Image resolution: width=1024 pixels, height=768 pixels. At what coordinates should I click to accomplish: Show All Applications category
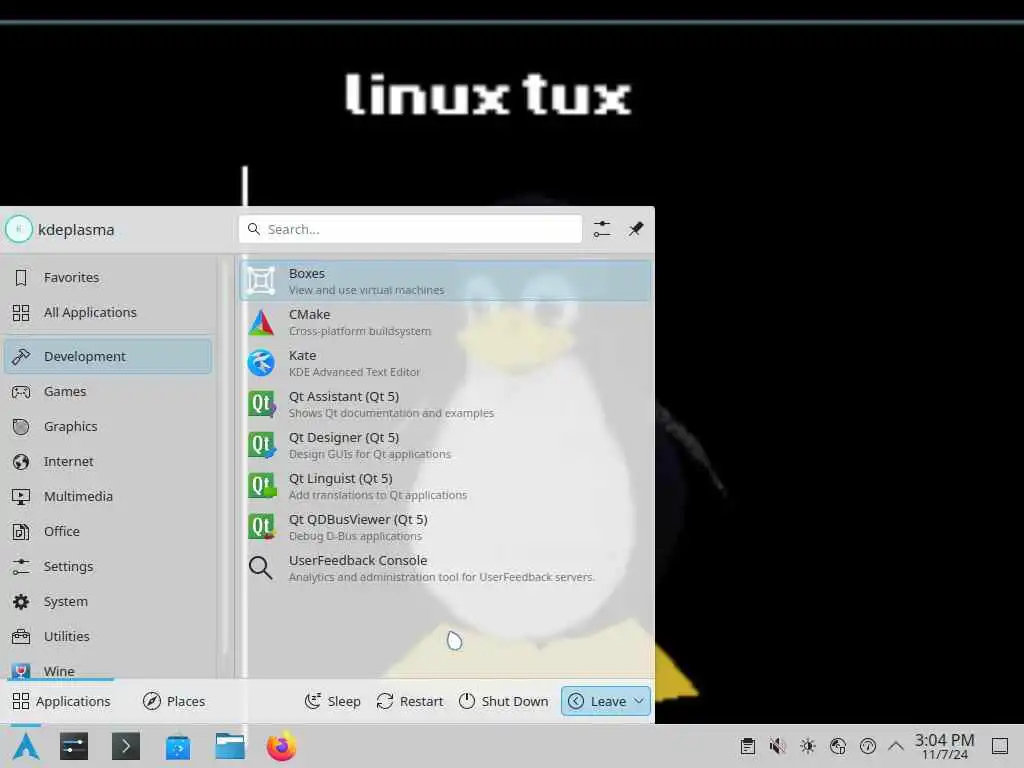pyautogui.click(x=108, y=312)
